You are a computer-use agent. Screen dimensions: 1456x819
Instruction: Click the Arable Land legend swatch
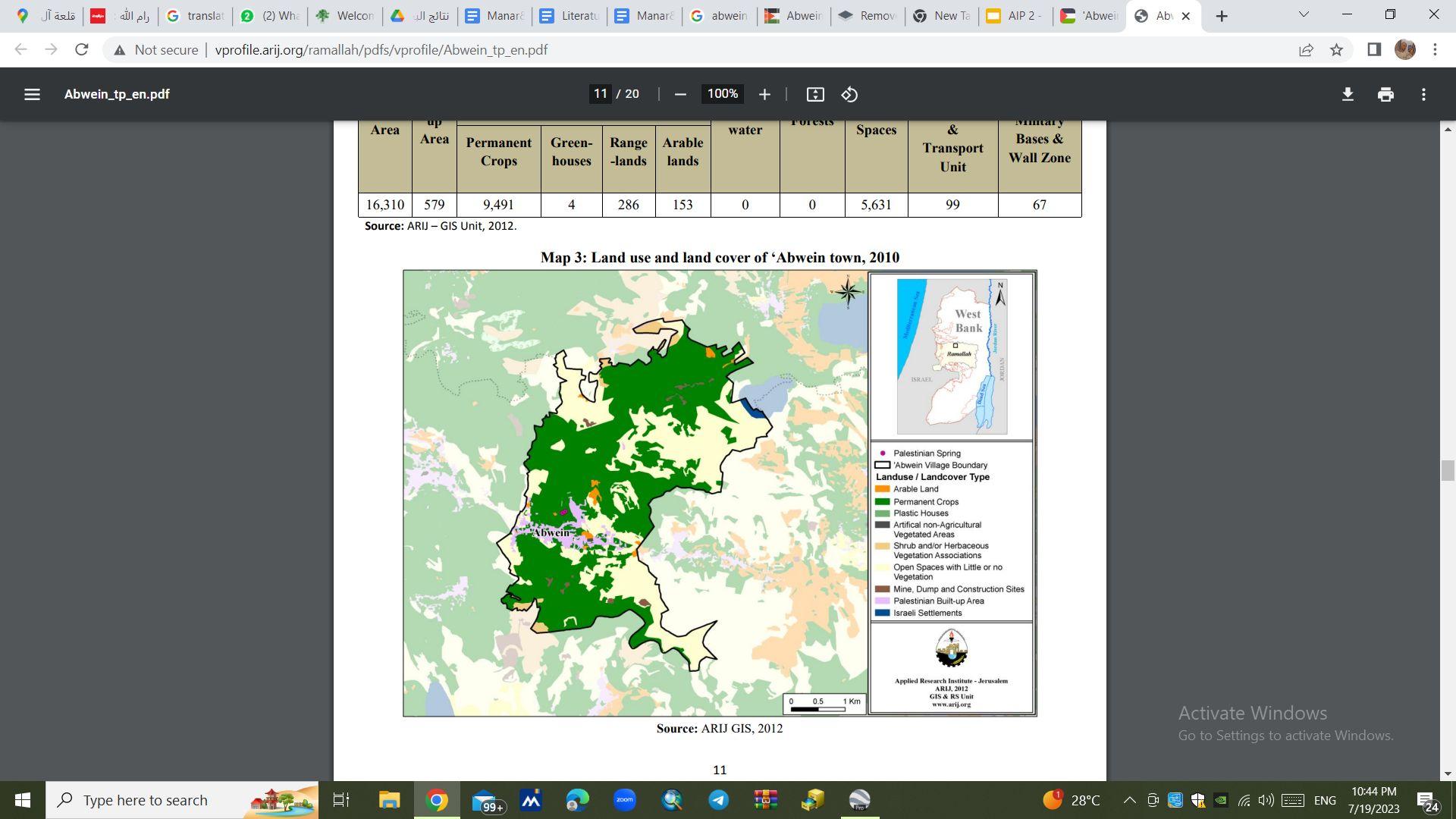click(x=882, y=489)
